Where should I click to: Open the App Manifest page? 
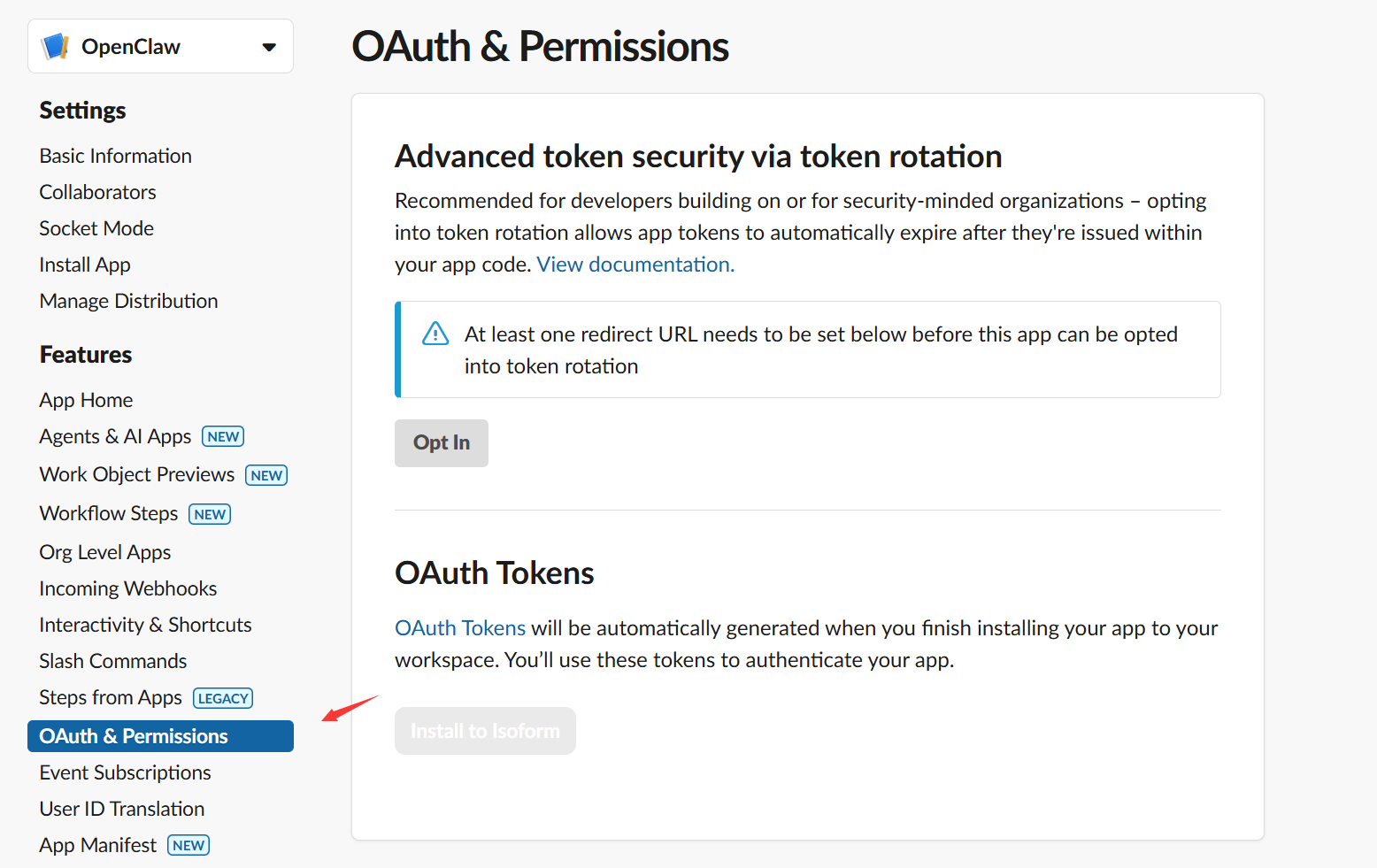97,845
